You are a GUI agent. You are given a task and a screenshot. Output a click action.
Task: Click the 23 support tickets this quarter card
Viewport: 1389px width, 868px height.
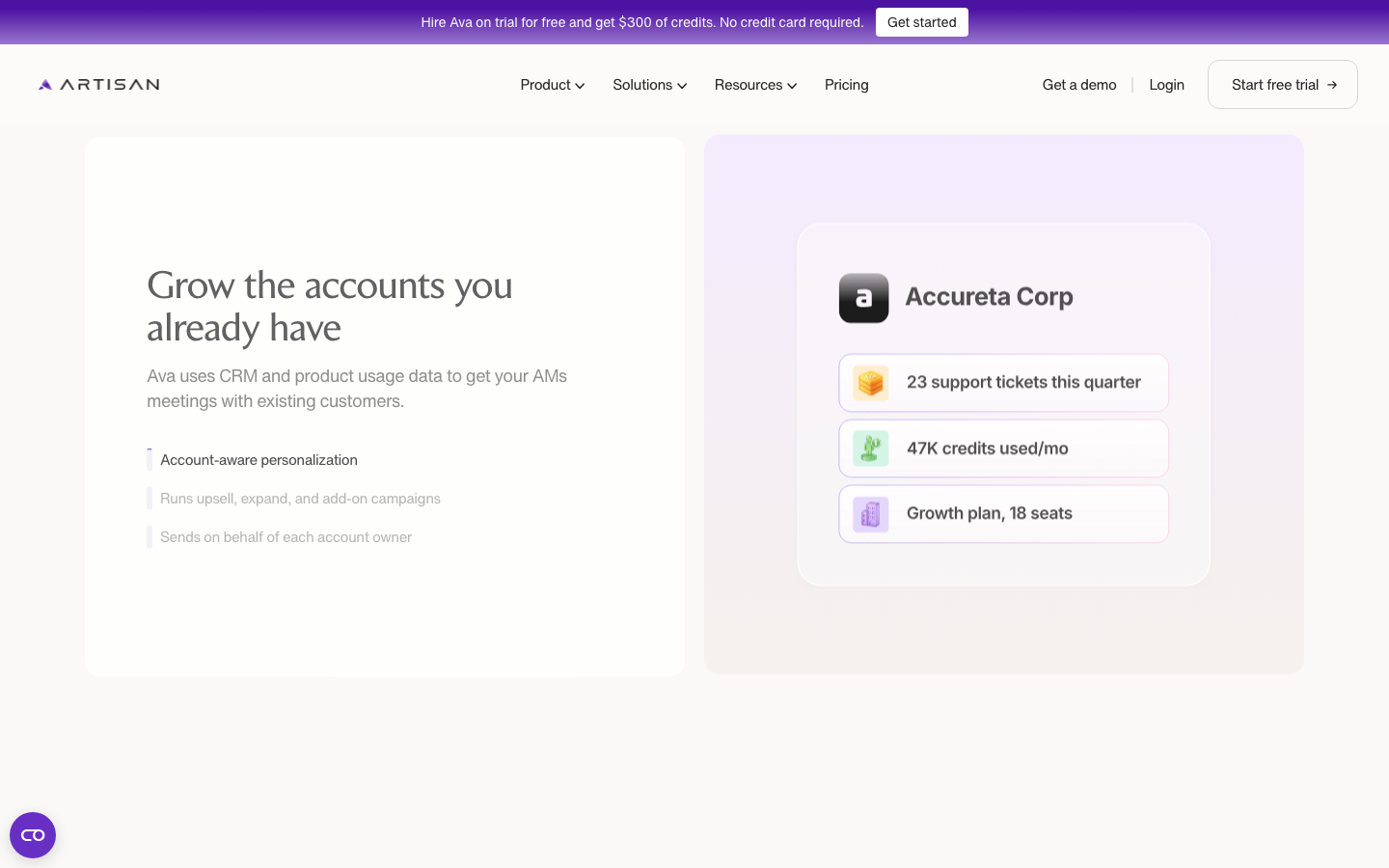coord(1003,383)
